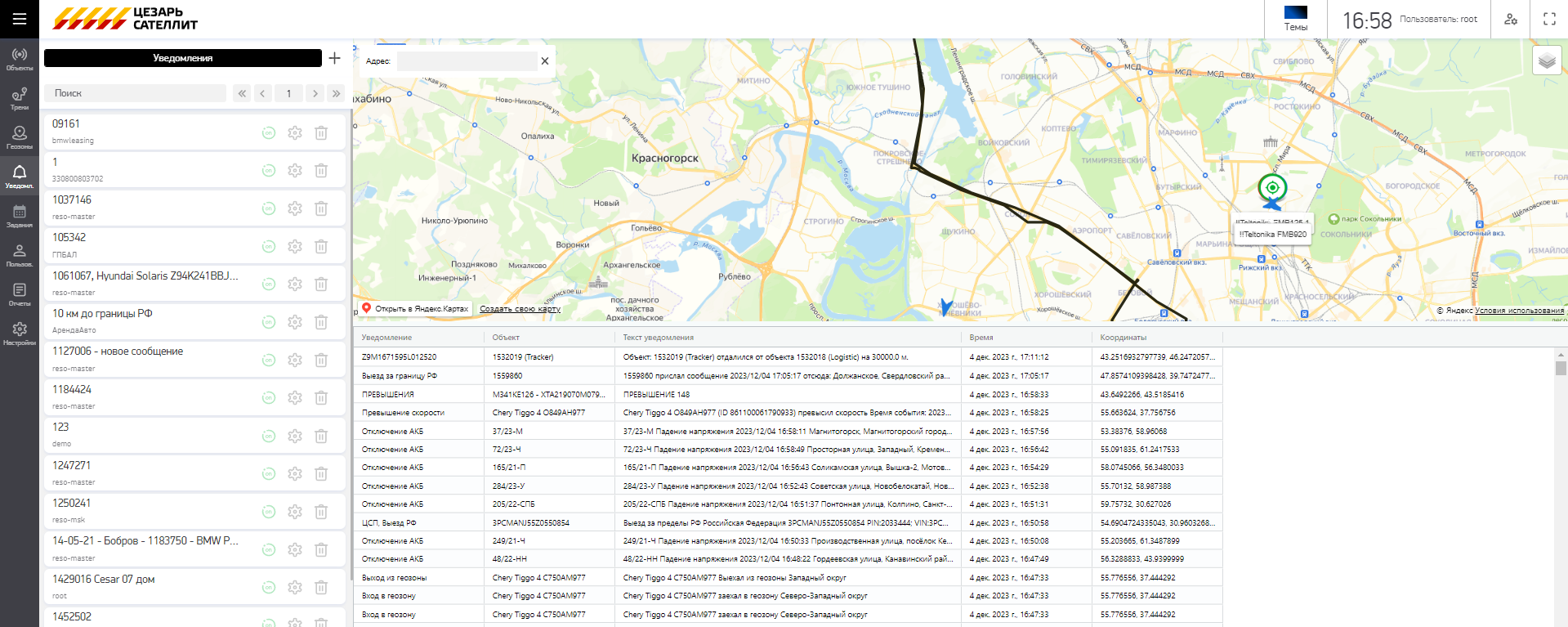
Task: Click the page number 1 field
Action: (x=288, y=93)
